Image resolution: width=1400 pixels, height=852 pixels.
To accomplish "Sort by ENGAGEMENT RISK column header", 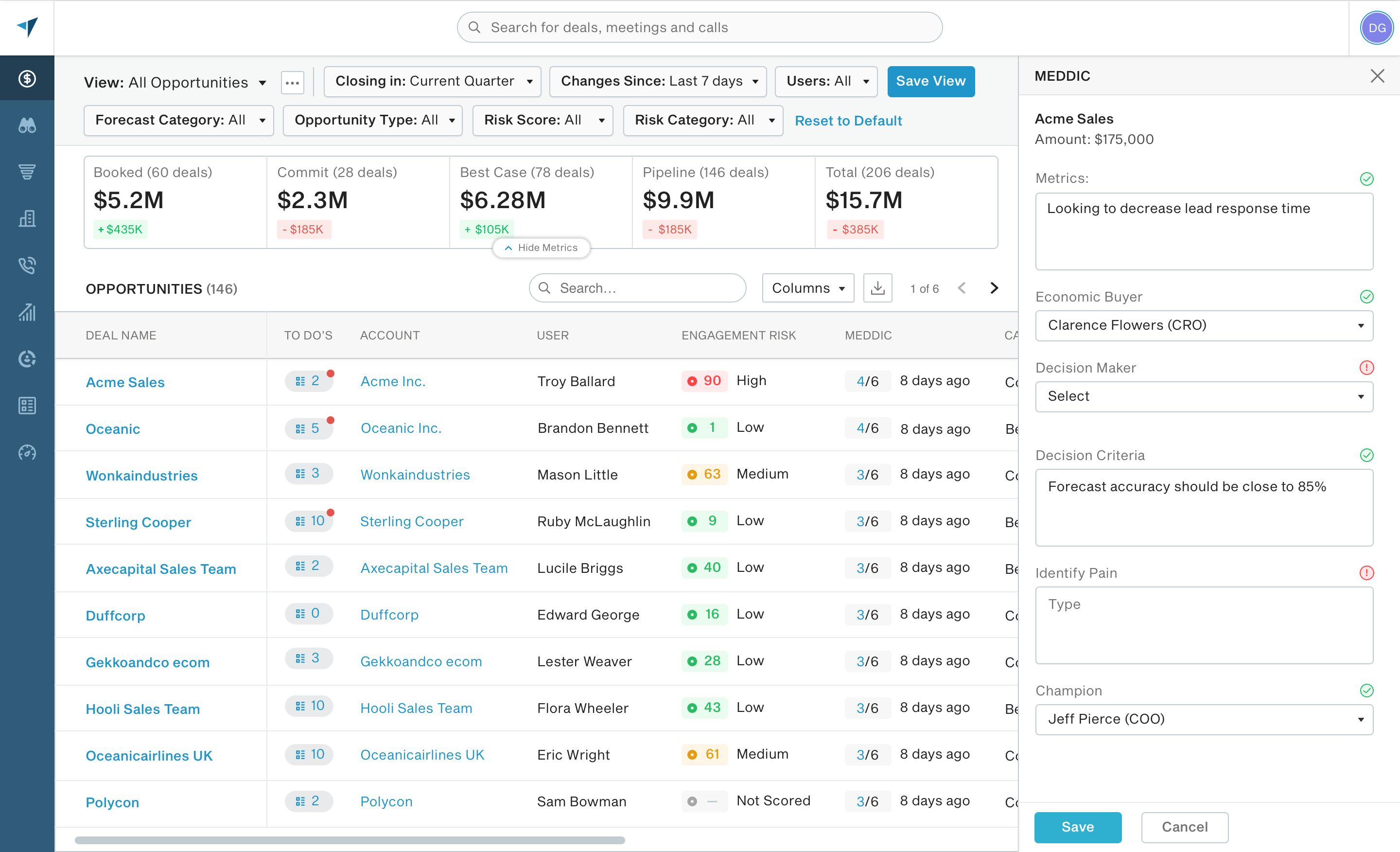I will click(x=738, y=336).
